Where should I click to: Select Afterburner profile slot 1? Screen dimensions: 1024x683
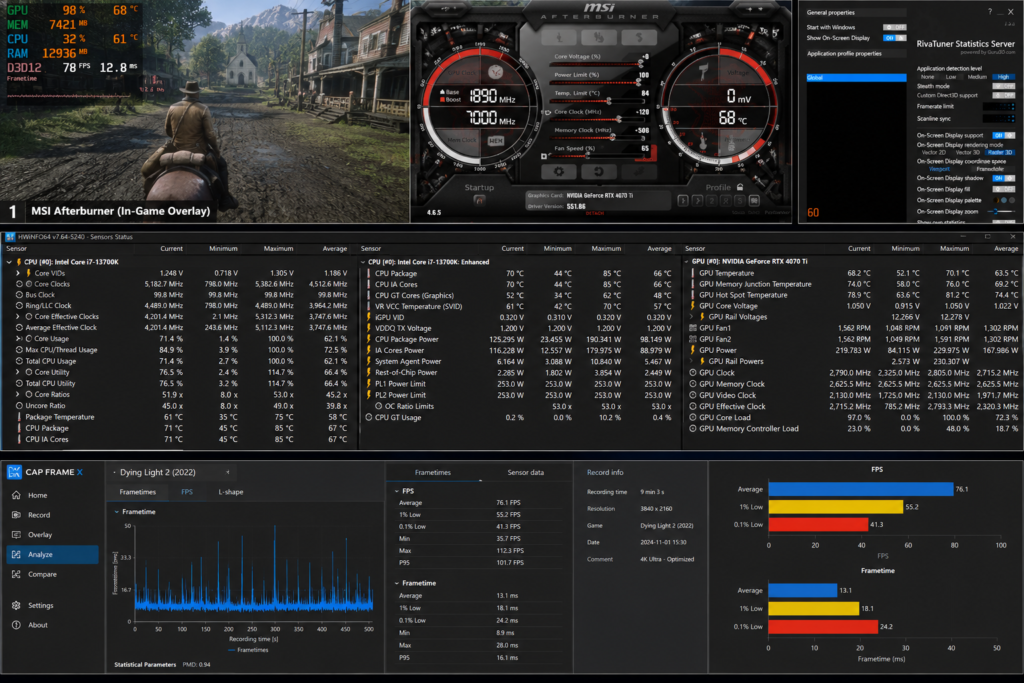[x=683, y=200]
